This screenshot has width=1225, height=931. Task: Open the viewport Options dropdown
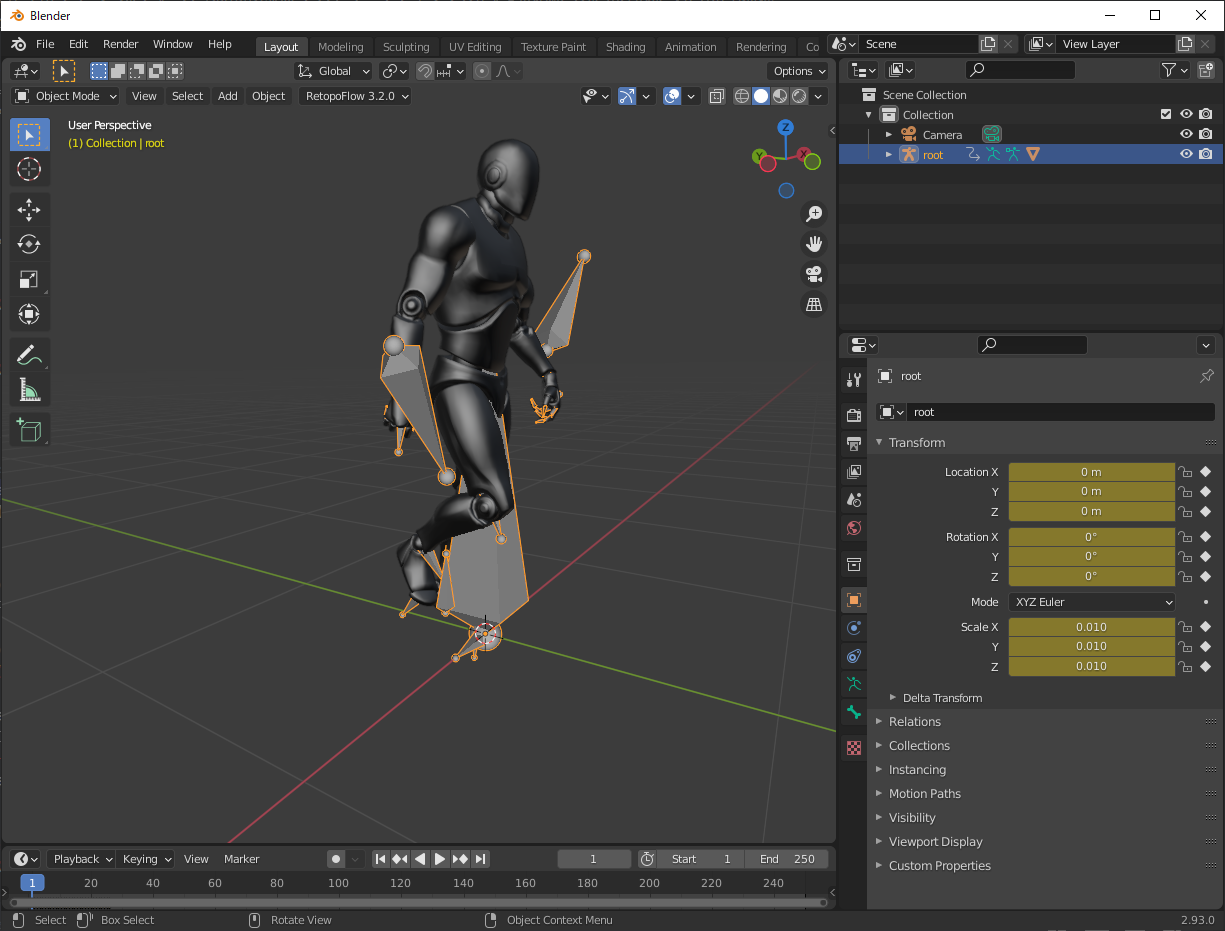pyautogui.click(x=799, y=71)
